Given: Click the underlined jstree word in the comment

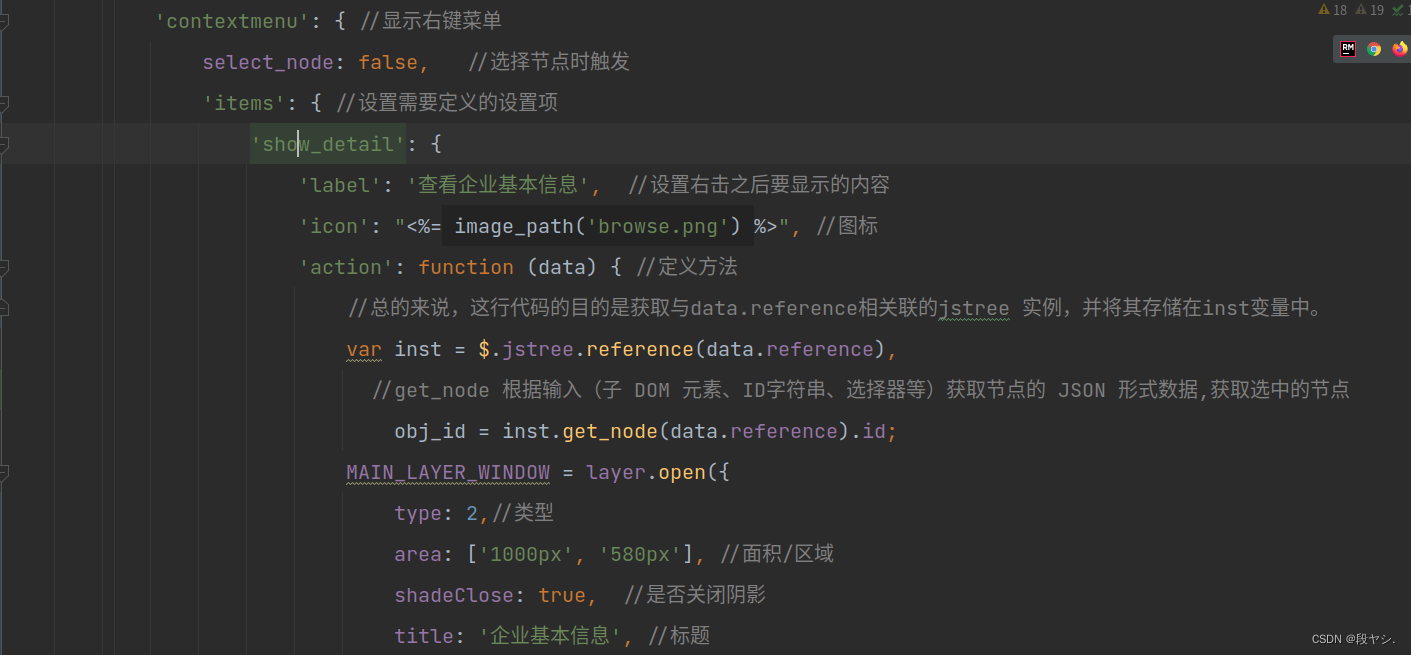Looking at the screenshot, I should (x=973, y=308).
